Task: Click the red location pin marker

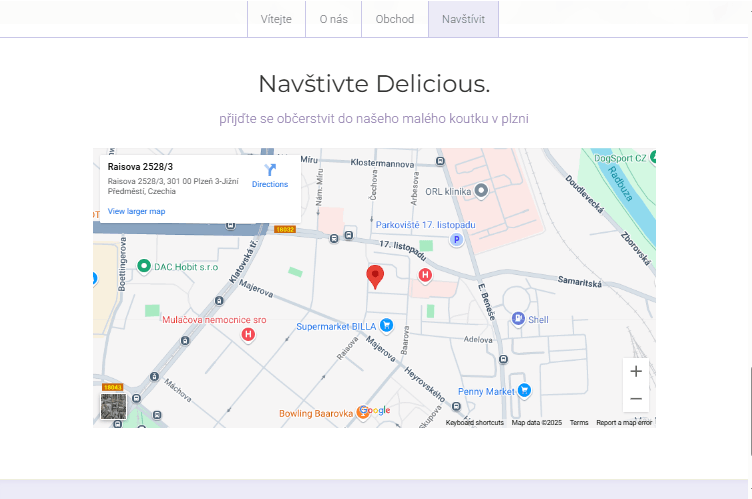Action: 375,276
